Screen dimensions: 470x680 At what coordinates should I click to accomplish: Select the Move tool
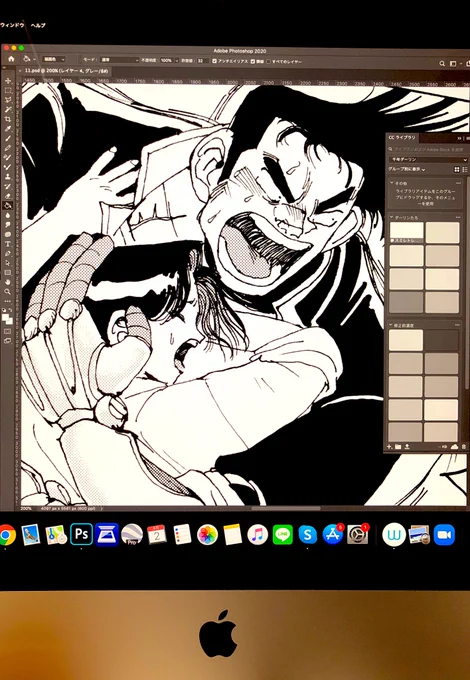coord(8,81)
